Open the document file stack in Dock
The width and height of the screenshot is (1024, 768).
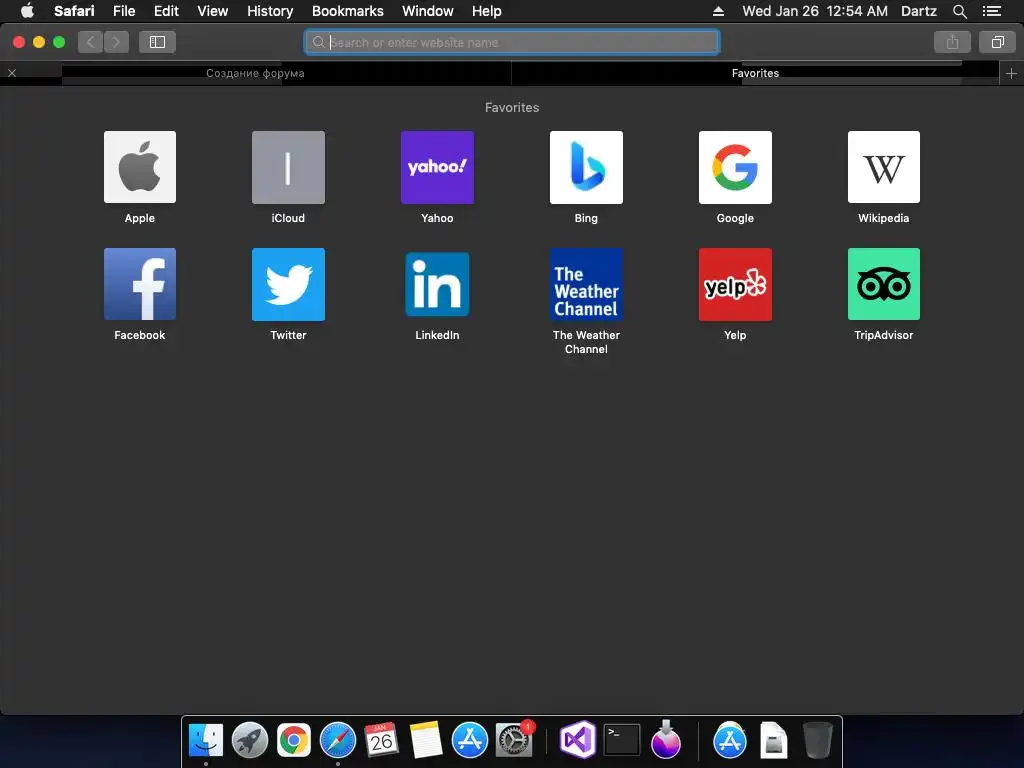coord(773,741)
